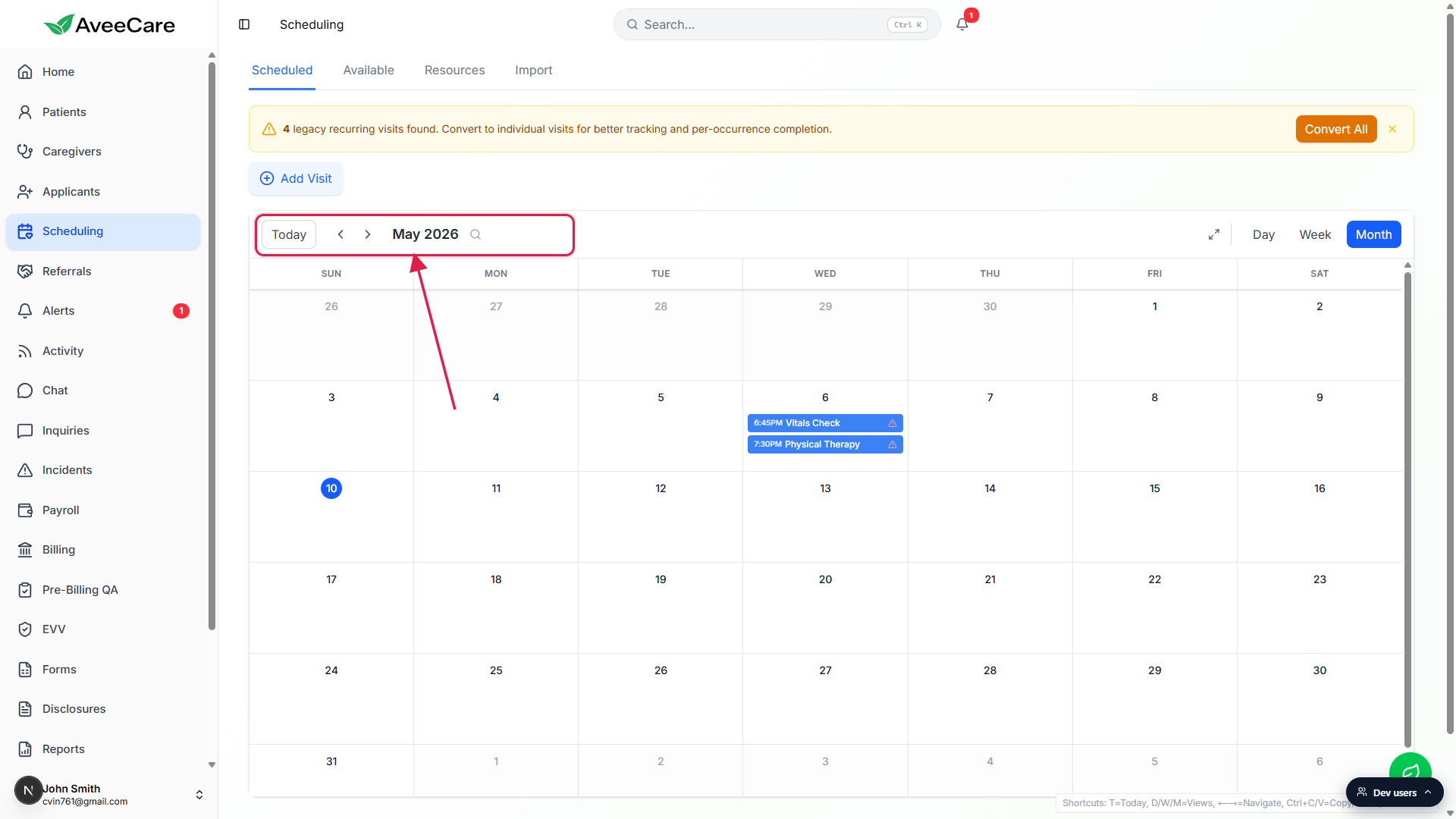
Task: Select Scheduling in sidebar
Action: click(x=103, y=231)
